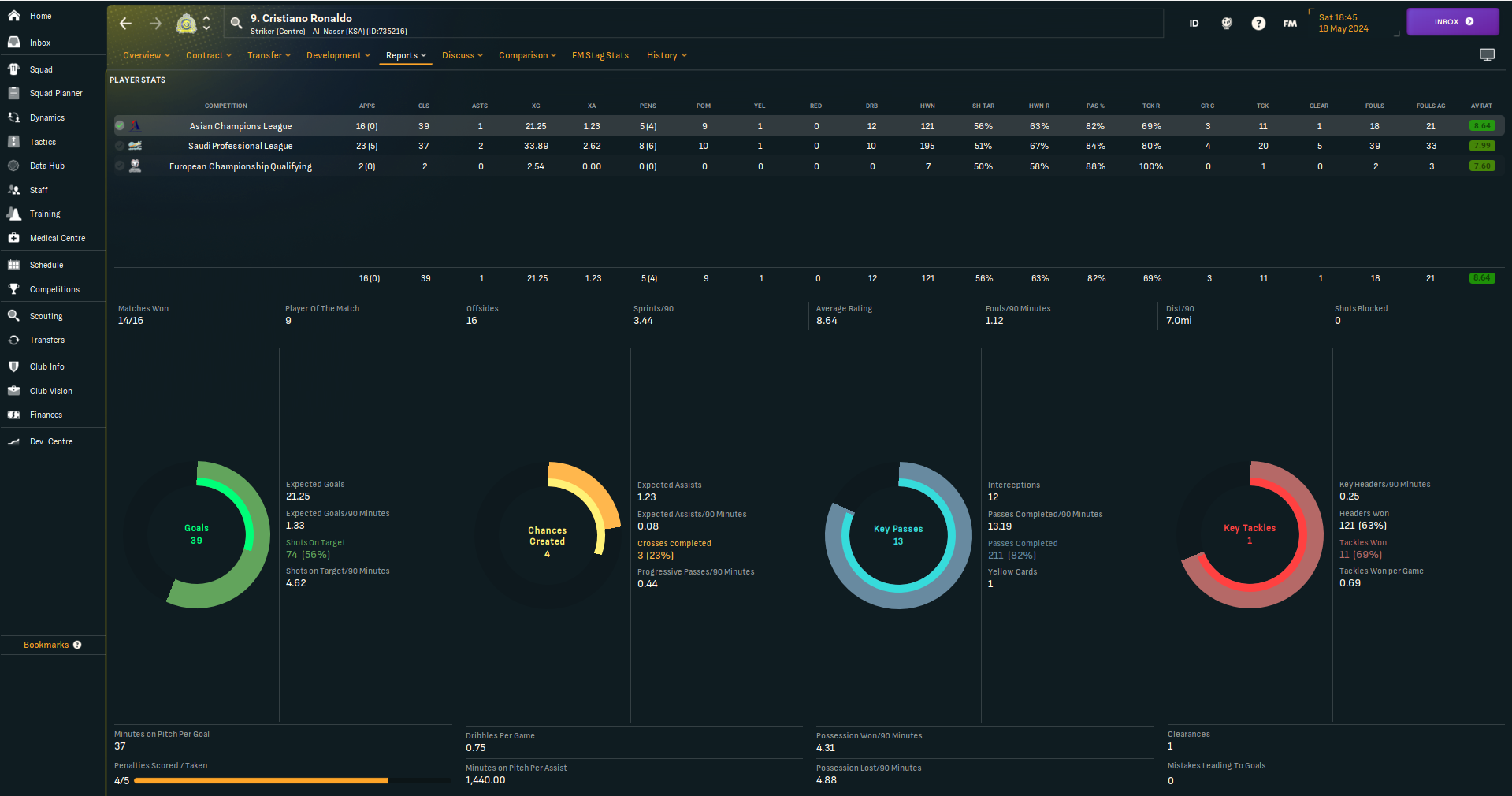Click the monitor display icon
The image size is (1512, 796).
point(1487,54)
